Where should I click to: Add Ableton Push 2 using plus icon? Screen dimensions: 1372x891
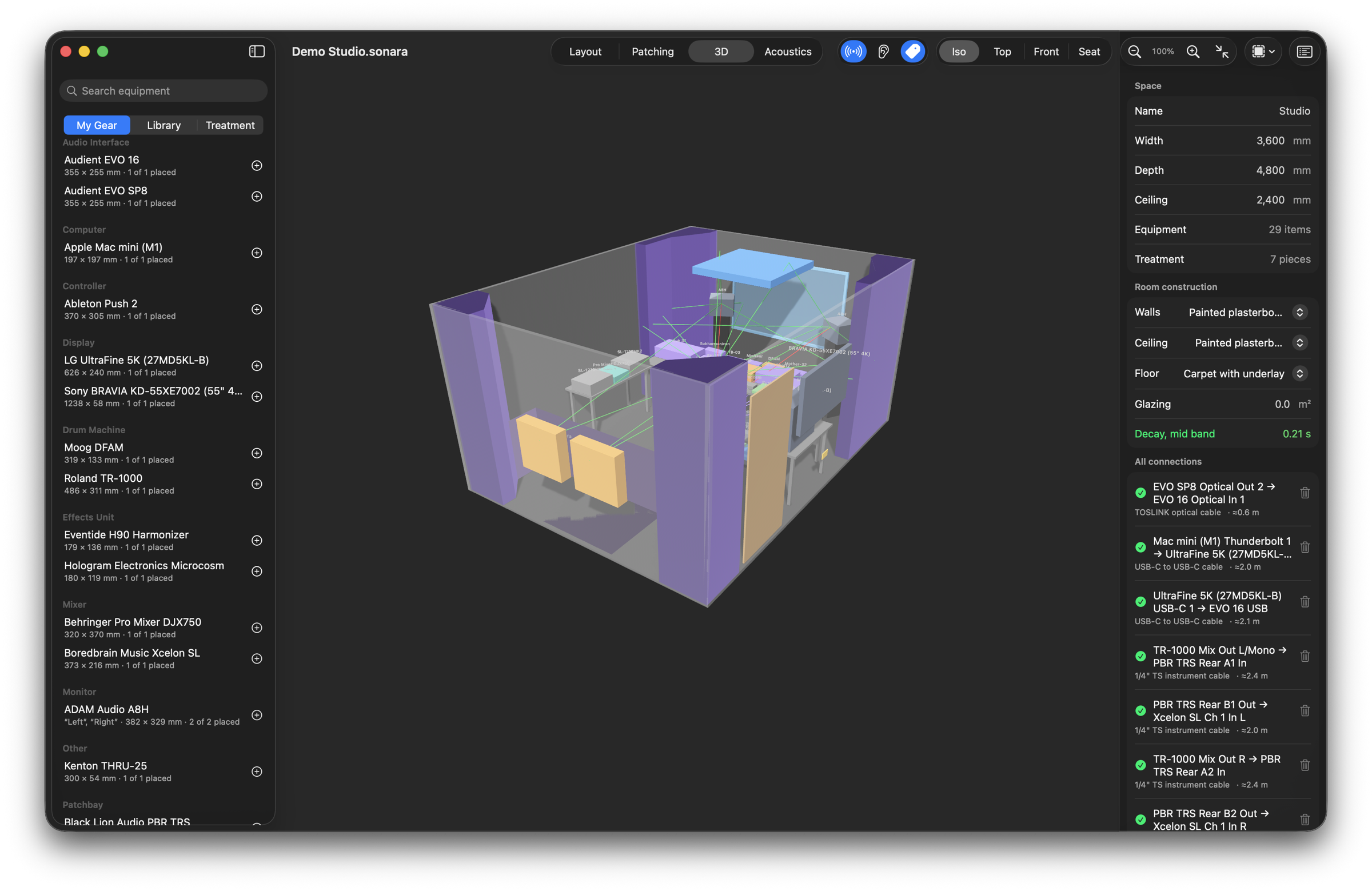coord(257,310)
